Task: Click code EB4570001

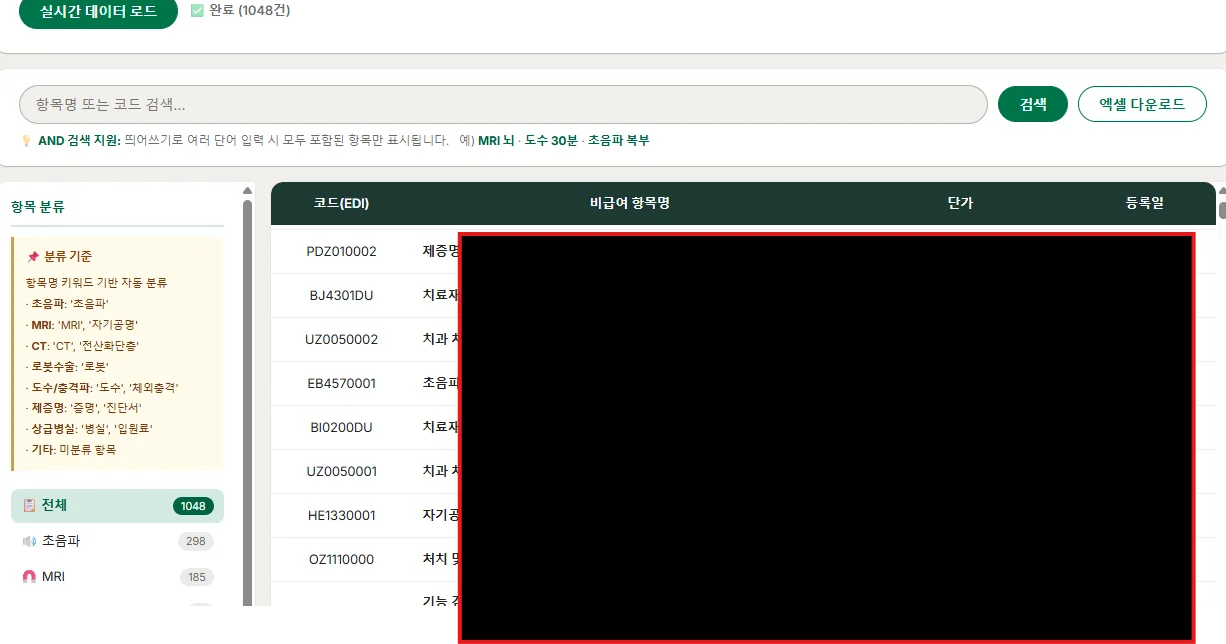Action: tap(341, 383)
